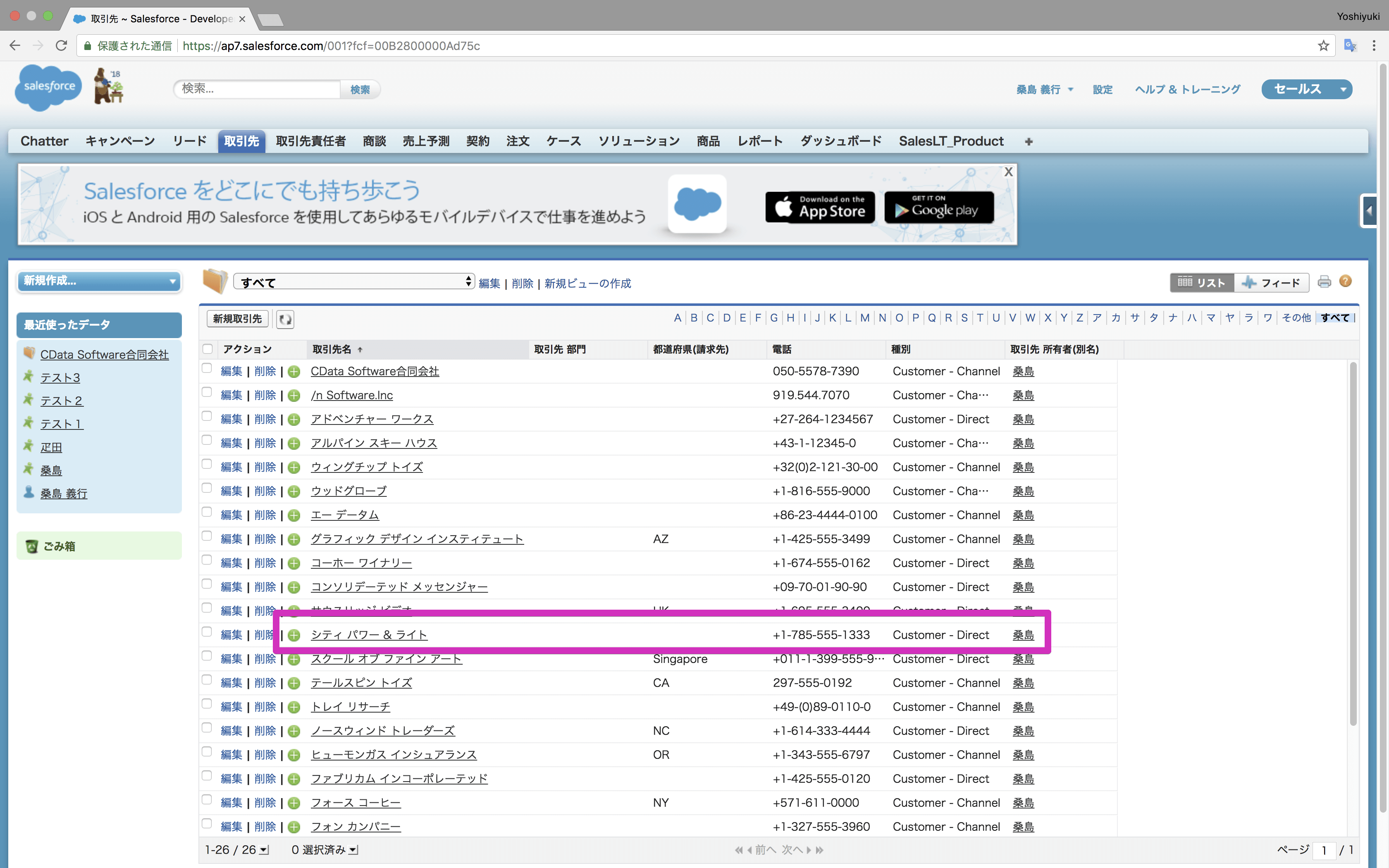Click the green plus icon for シティ パワー & ライト
The width and height of the screenshot is (1389, 868).
pyautogui.click(x=294, y=636)
